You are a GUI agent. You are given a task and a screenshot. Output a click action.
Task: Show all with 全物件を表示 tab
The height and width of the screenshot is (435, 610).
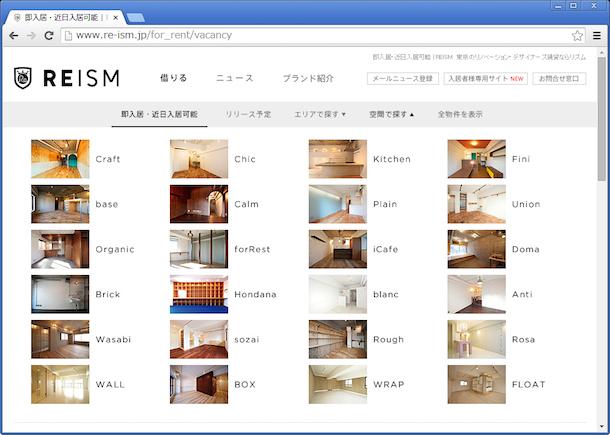(460, 114)
